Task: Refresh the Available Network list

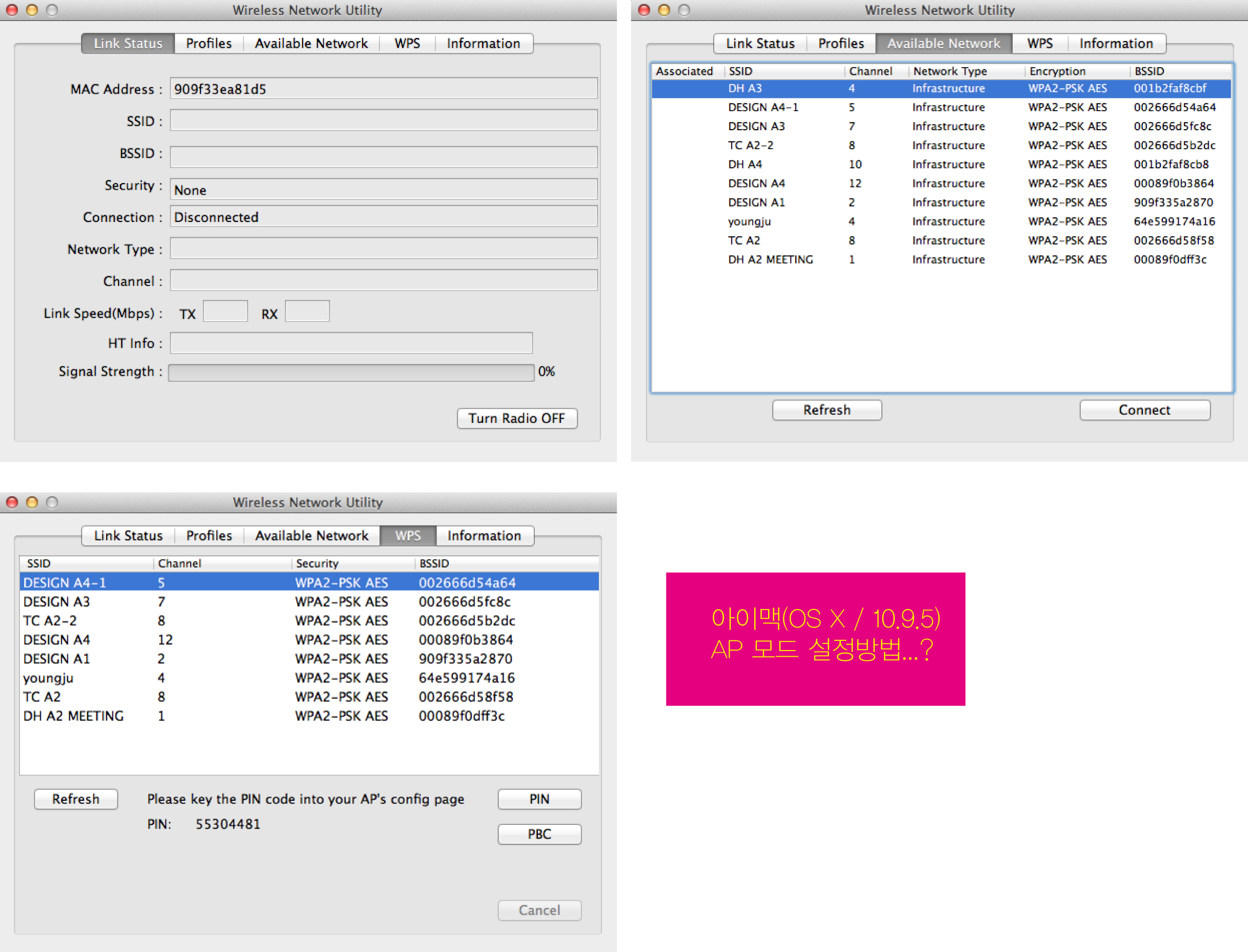Action: 827,410
